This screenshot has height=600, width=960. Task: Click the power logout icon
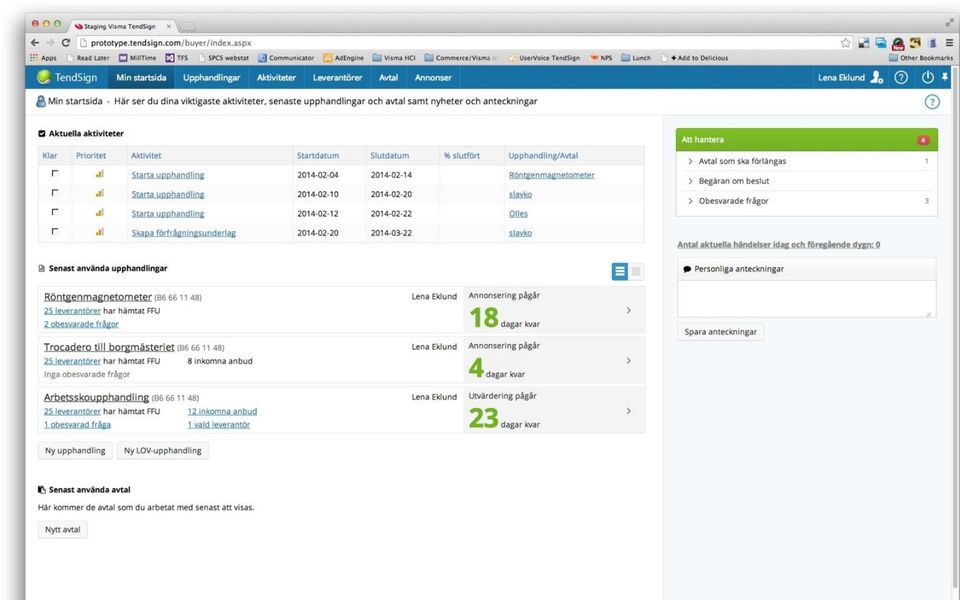(928, 77)
